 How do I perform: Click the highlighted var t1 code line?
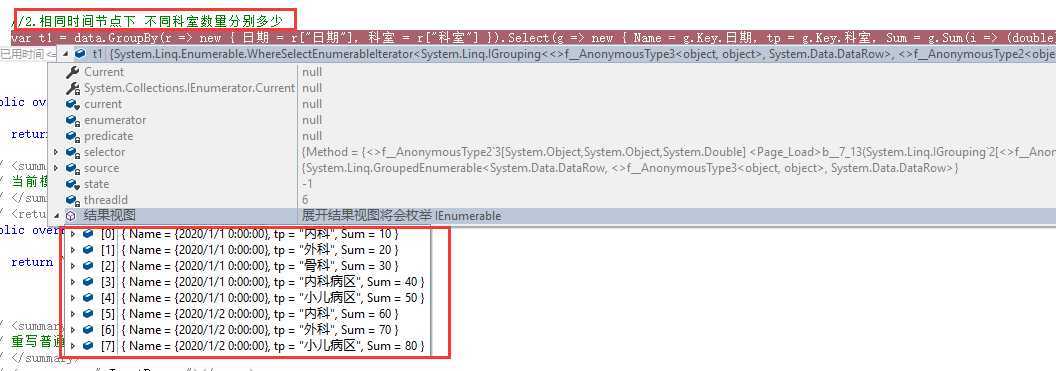coord(532,38)
